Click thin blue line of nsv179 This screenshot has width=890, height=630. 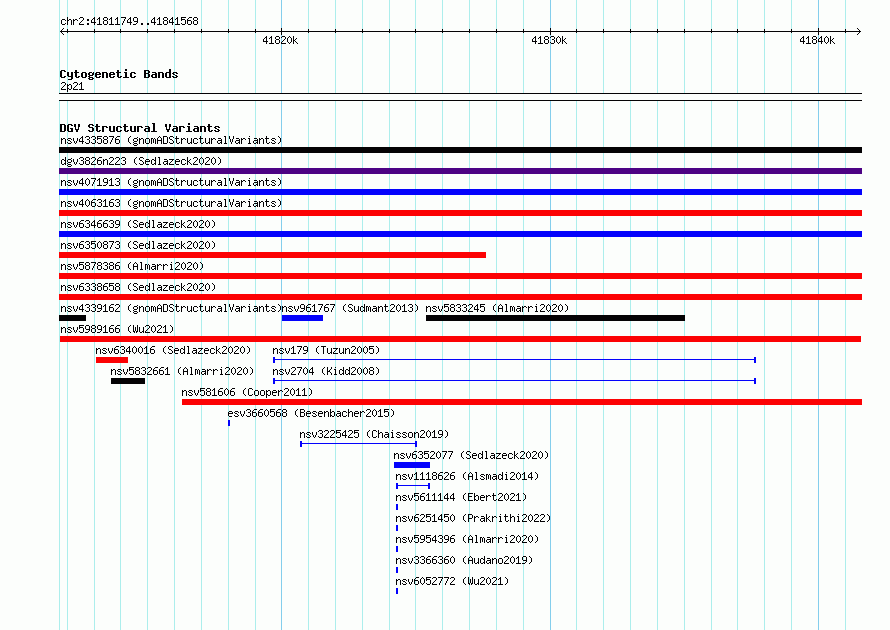click(514, 360)
